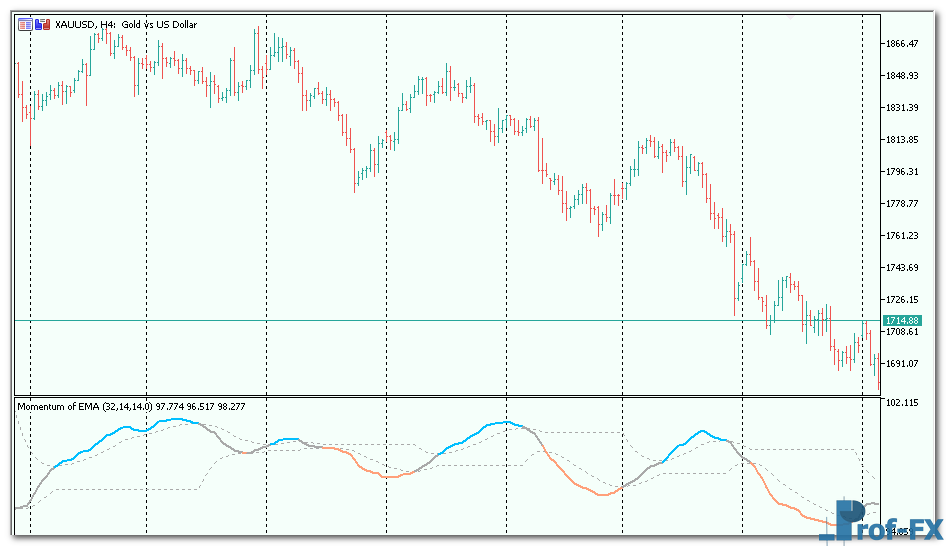Viewport: 946px width, 546px height.
Task: Click the 1726.15 price axis label
Action: [901, 300]
